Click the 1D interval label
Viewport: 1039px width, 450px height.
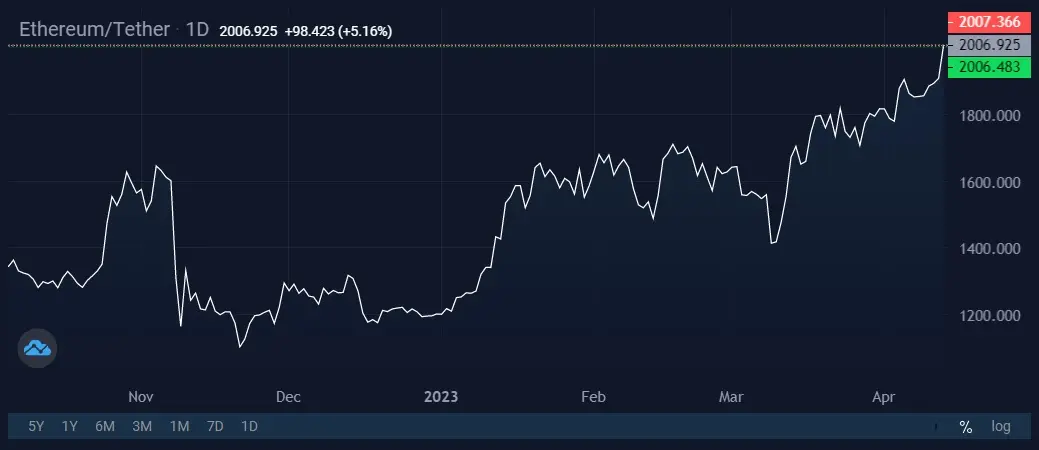pos(197,30)
